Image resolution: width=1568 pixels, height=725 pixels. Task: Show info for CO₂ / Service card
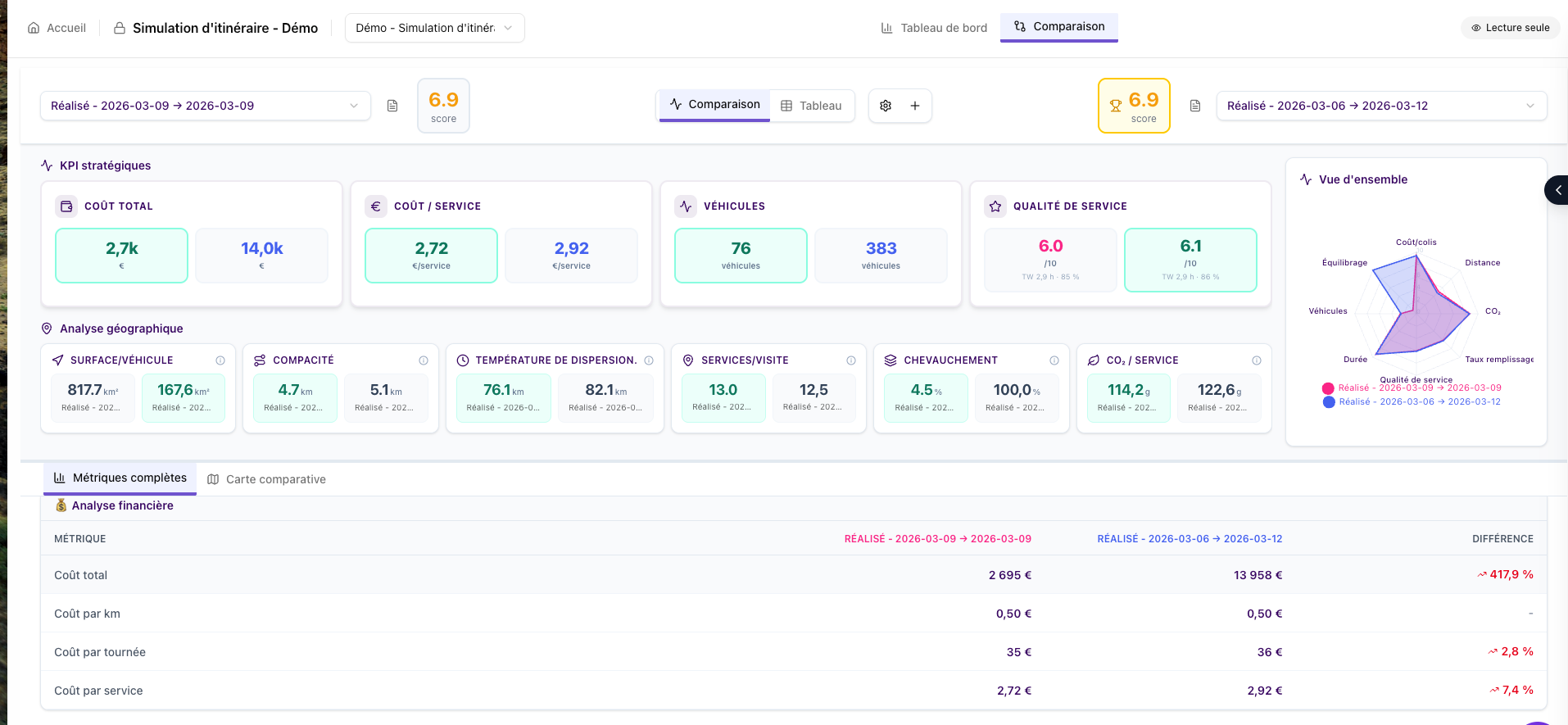click(1257, 360)
